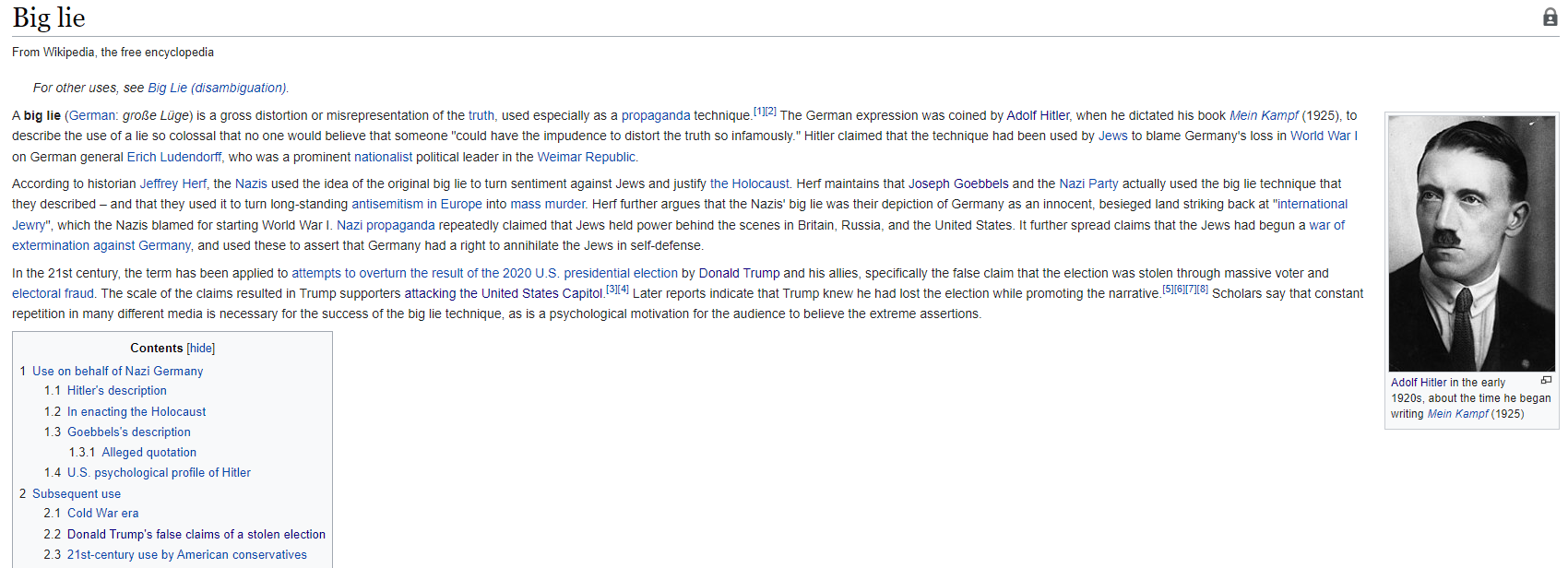Open section 1.4 U.S. psychological profile of Hitler

(x=159, y=473)
